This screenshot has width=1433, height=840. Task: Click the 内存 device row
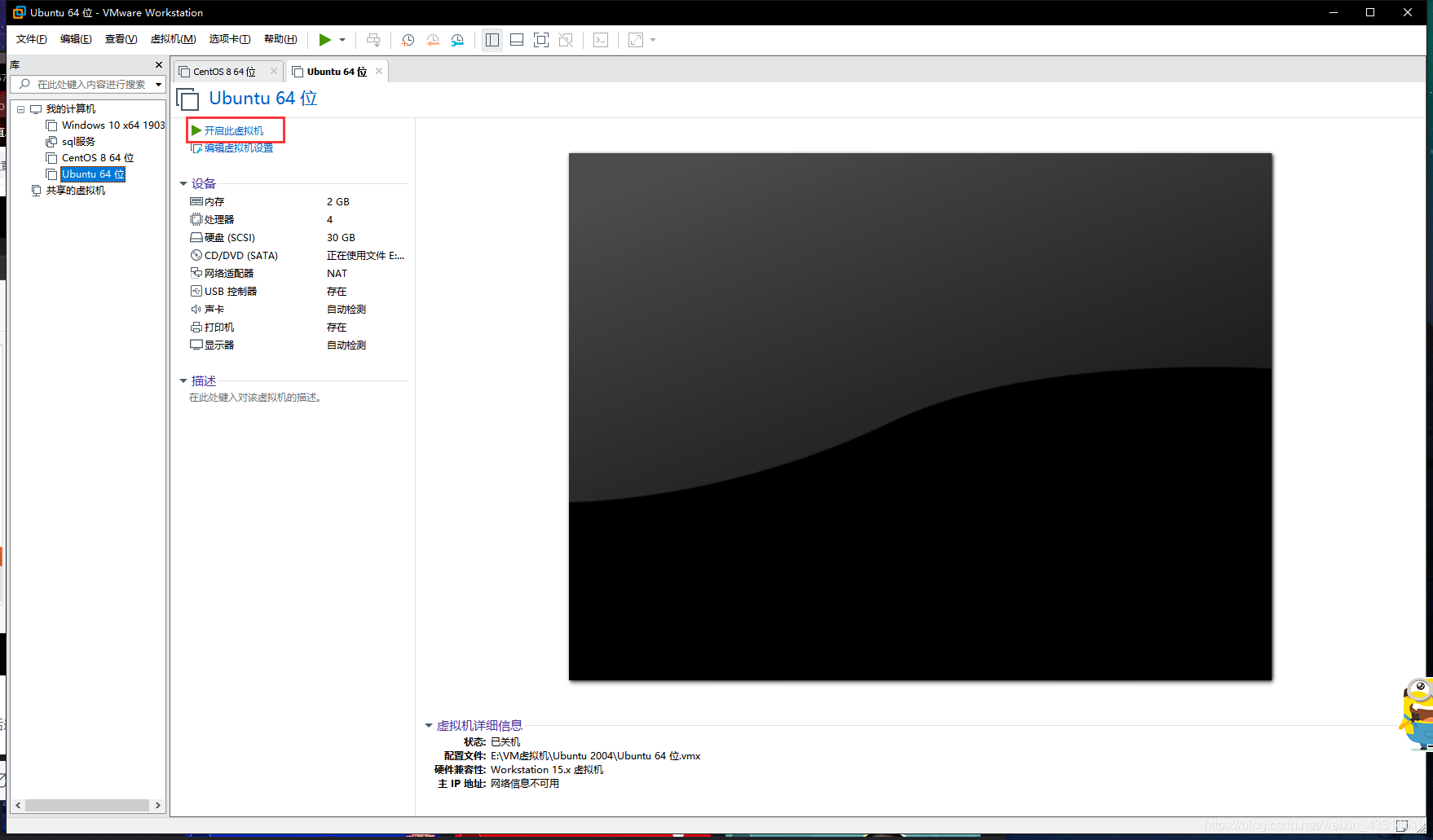pyautogui.click(x=298, y=202)
